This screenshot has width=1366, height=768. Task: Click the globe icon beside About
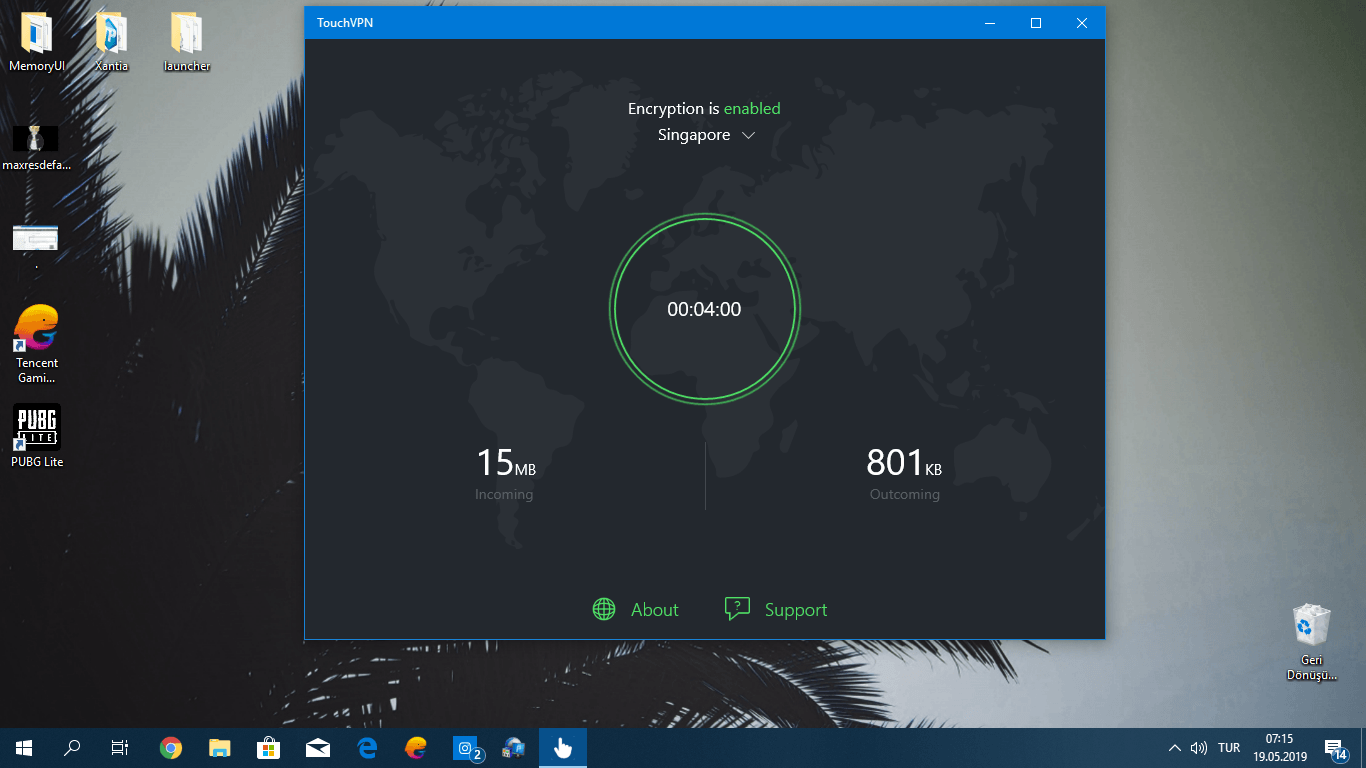pos(604,610)
